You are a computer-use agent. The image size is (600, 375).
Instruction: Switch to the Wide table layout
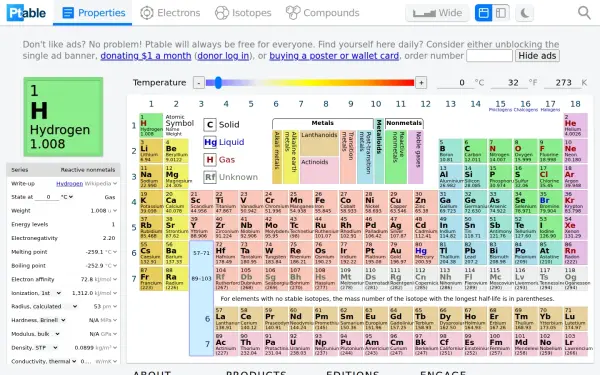[437, 13]
